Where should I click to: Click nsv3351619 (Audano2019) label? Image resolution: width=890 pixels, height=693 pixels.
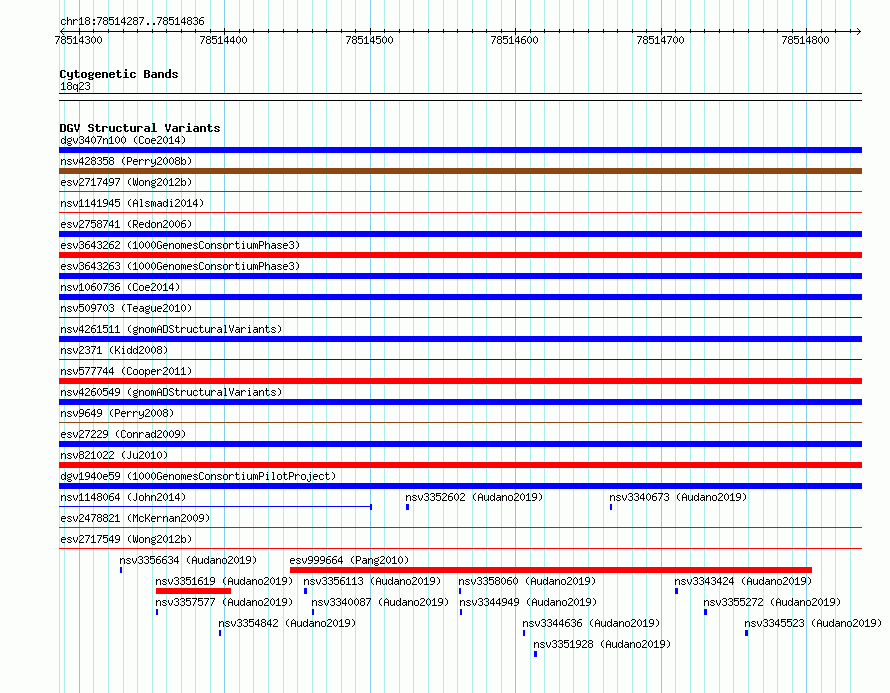click(x=224, y=581)
